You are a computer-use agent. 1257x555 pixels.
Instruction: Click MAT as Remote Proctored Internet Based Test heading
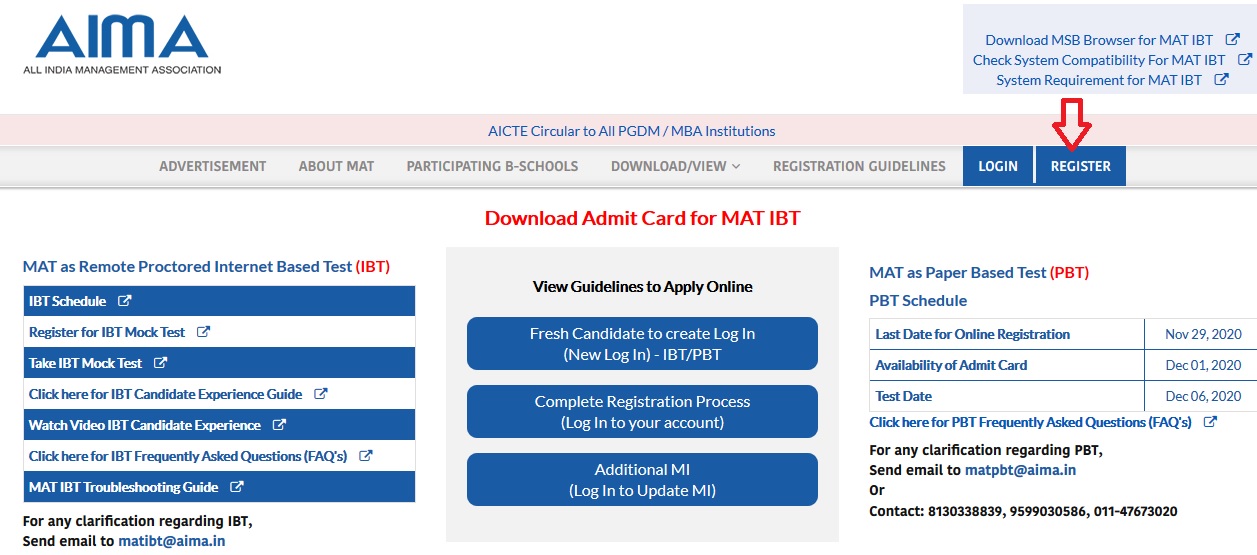[x=206, y=266]
